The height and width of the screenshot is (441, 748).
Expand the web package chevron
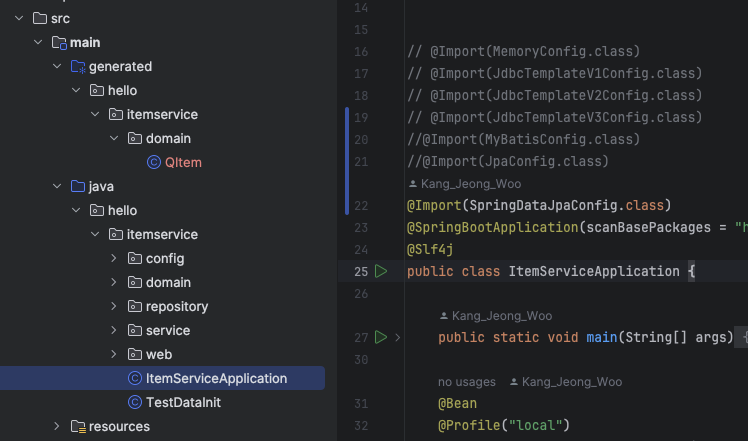point(114,354)
